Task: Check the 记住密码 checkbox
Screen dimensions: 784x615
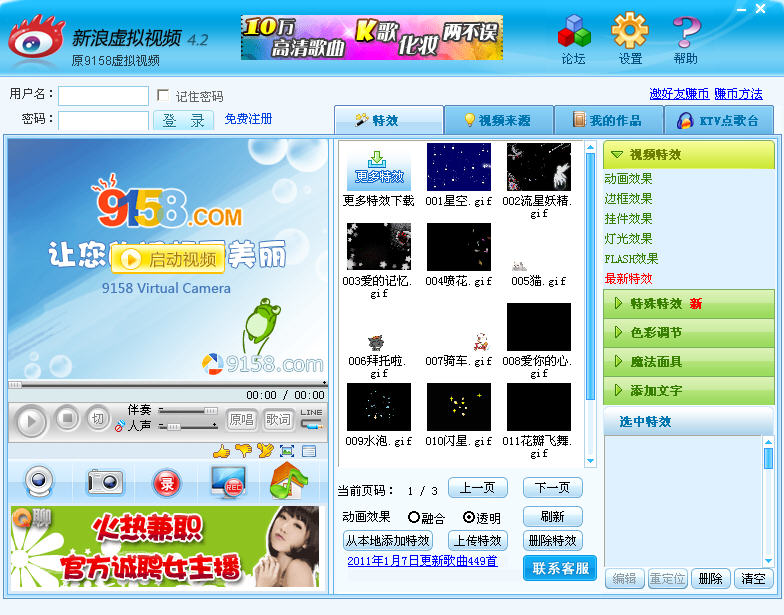Action: coord(162,95)
